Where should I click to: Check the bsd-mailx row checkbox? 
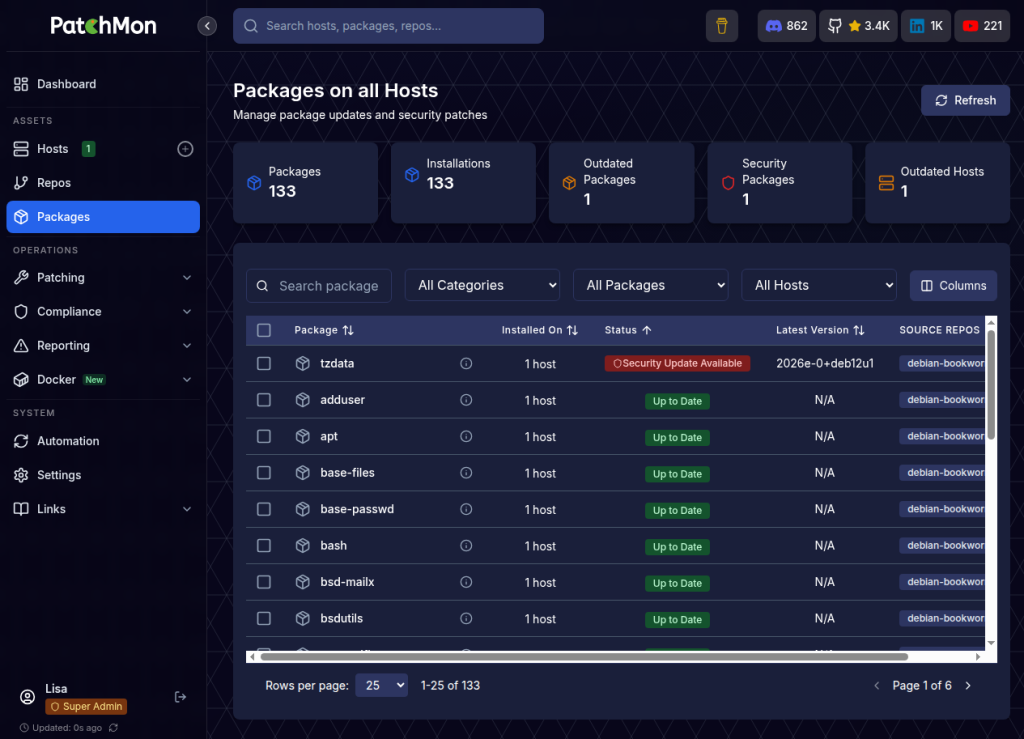tap(264, 582)
